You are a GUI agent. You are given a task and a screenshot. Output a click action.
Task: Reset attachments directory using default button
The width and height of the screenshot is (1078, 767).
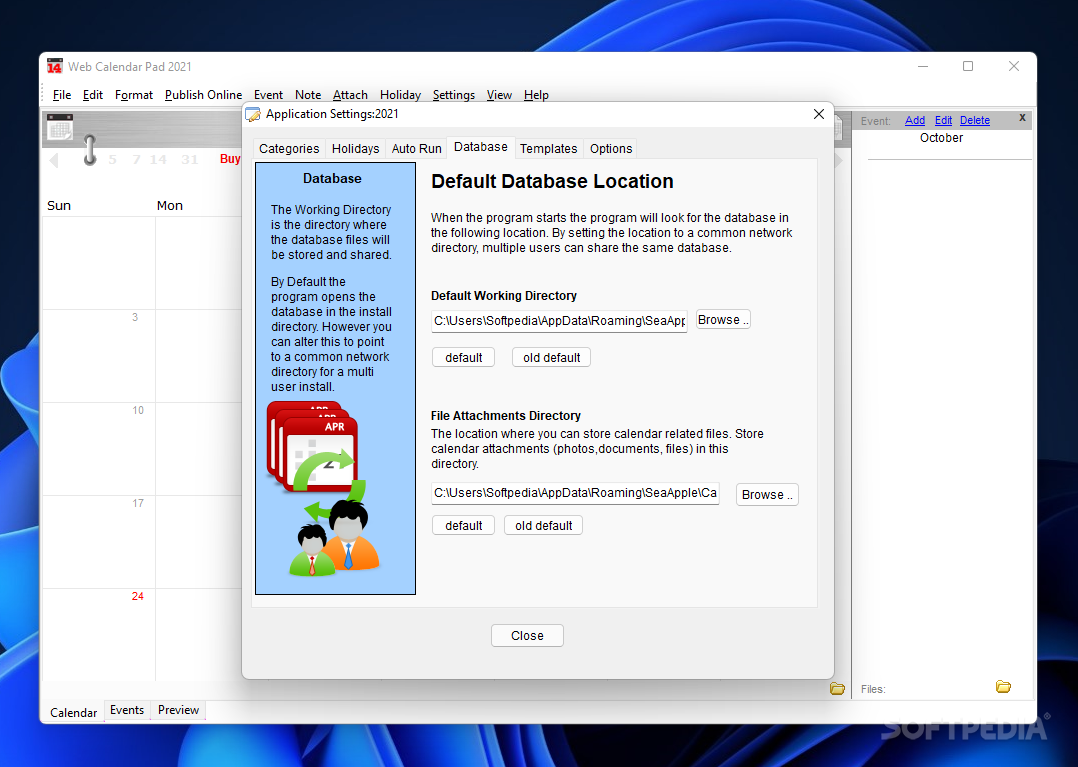463,526
